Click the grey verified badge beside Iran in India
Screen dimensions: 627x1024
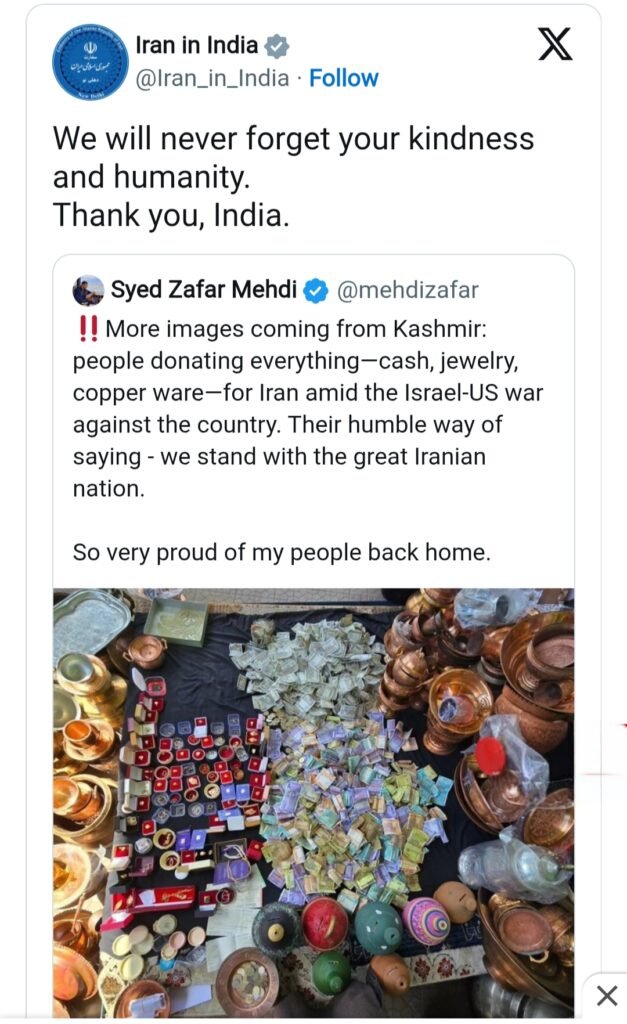click(x=276, y=46)
